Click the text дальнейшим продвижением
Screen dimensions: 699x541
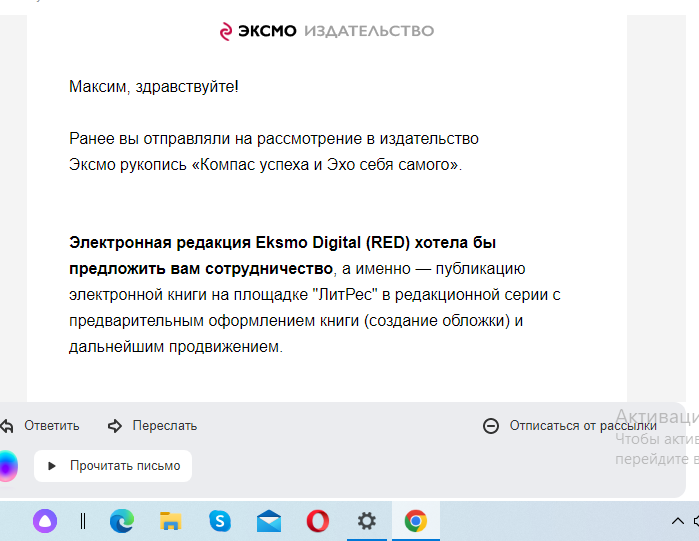click(x=176, y=346)
